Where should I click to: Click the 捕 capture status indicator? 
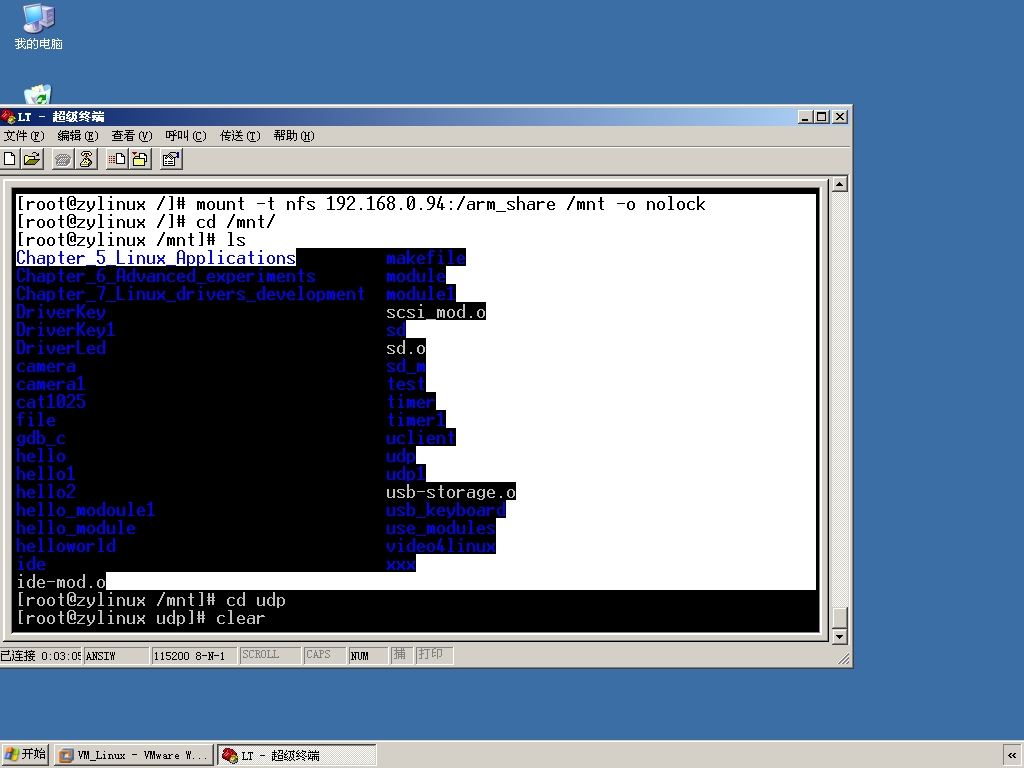400,655
